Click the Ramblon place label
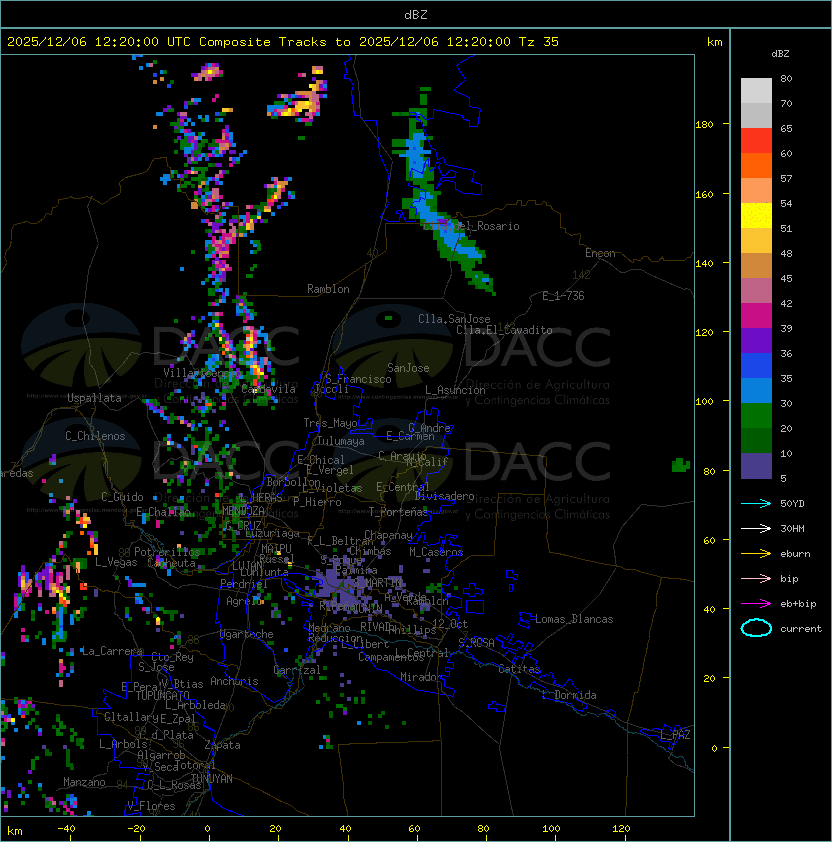The width and height of the screenshot is (832, 842). pyautogui.click(x=328, y=289)
